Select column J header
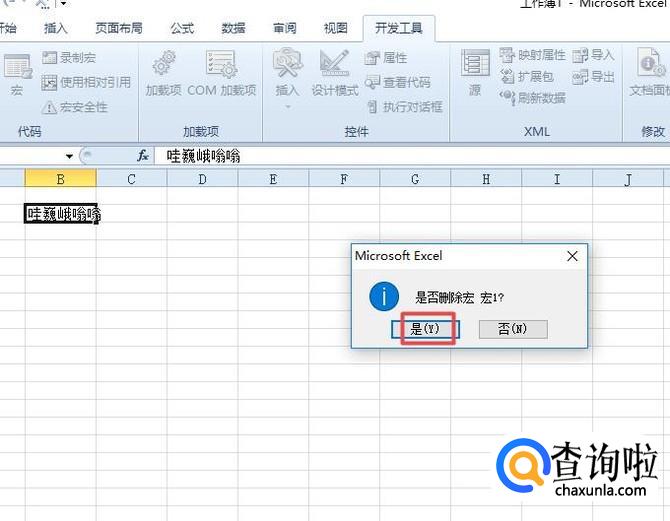Image resolution: width=670 pixels, height=521 pixels. coord(628,179)
